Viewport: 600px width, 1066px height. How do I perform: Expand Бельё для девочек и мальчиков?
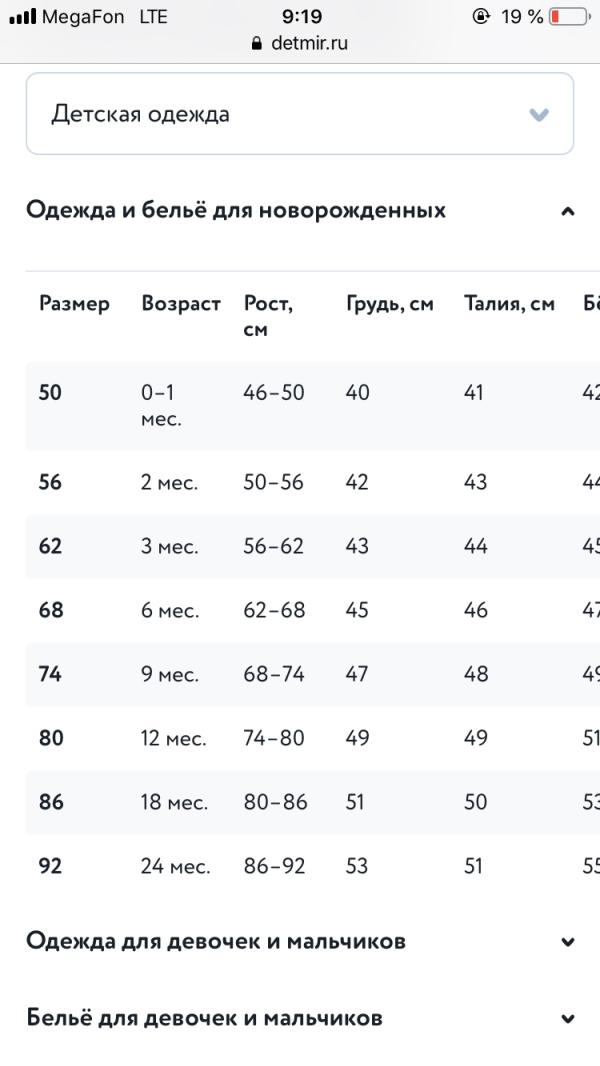300,1018
